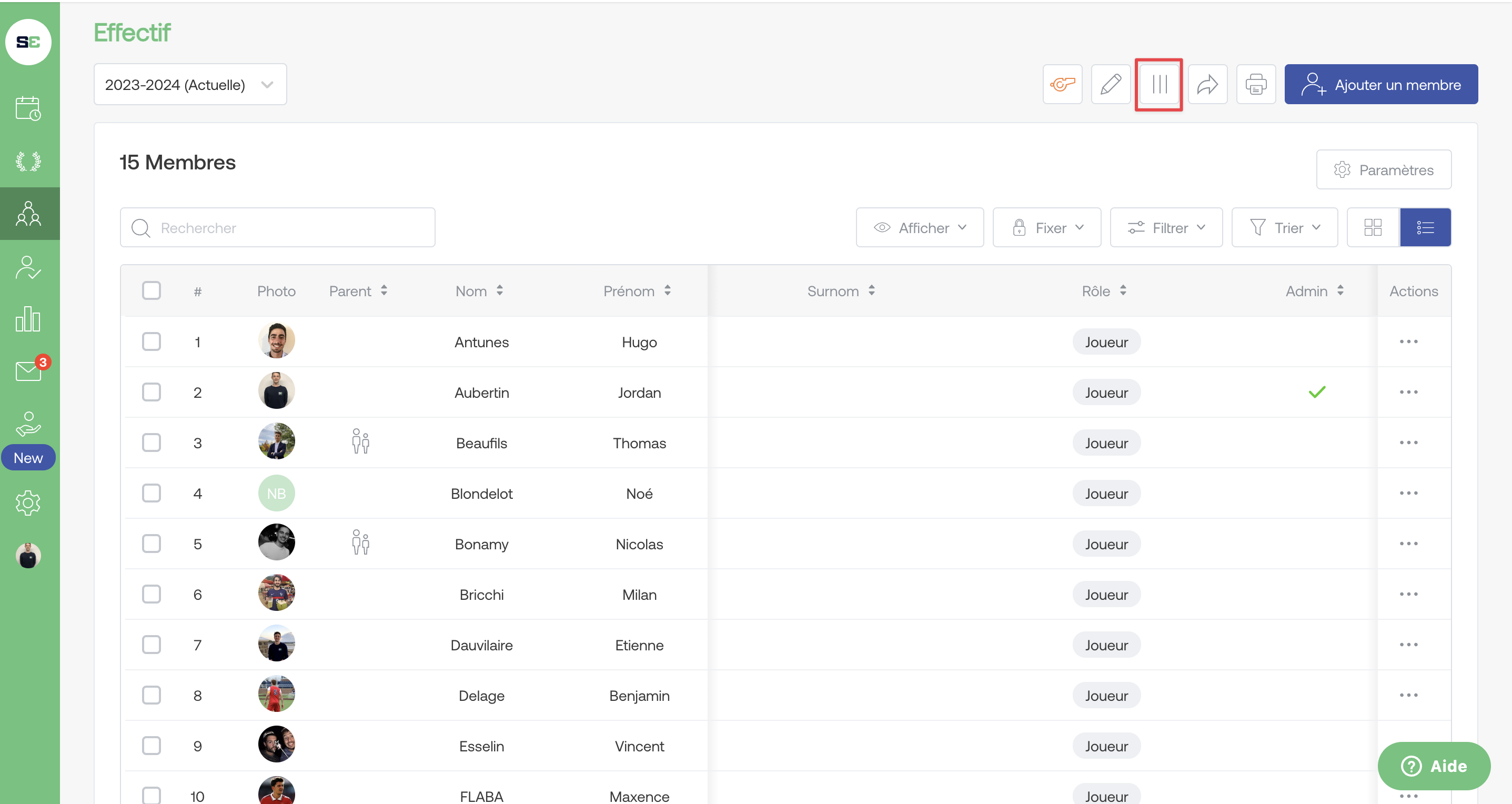Check the box for member 9 Esselin
The height and width of the screenshot is (804, 1512).
[x=152, y=745]
